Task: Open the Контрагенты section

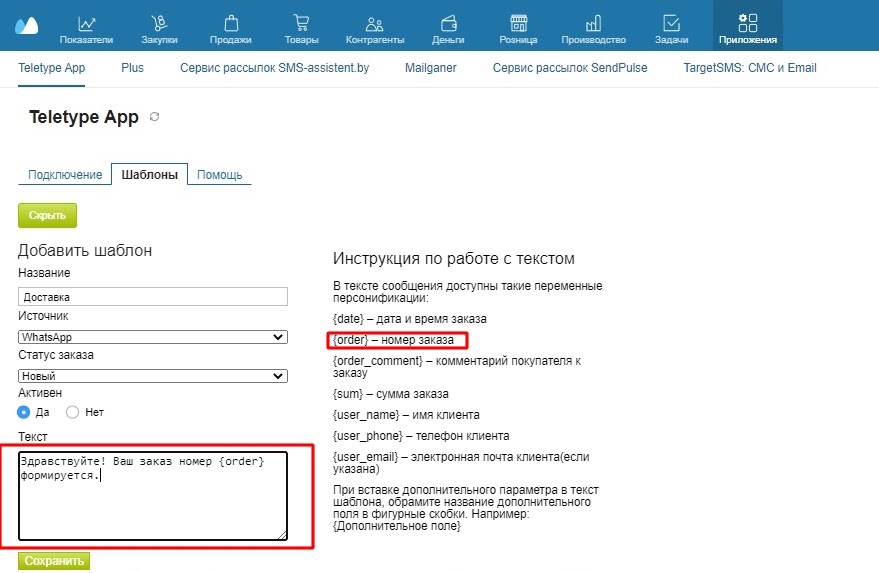Action: (x=374, y=30)
